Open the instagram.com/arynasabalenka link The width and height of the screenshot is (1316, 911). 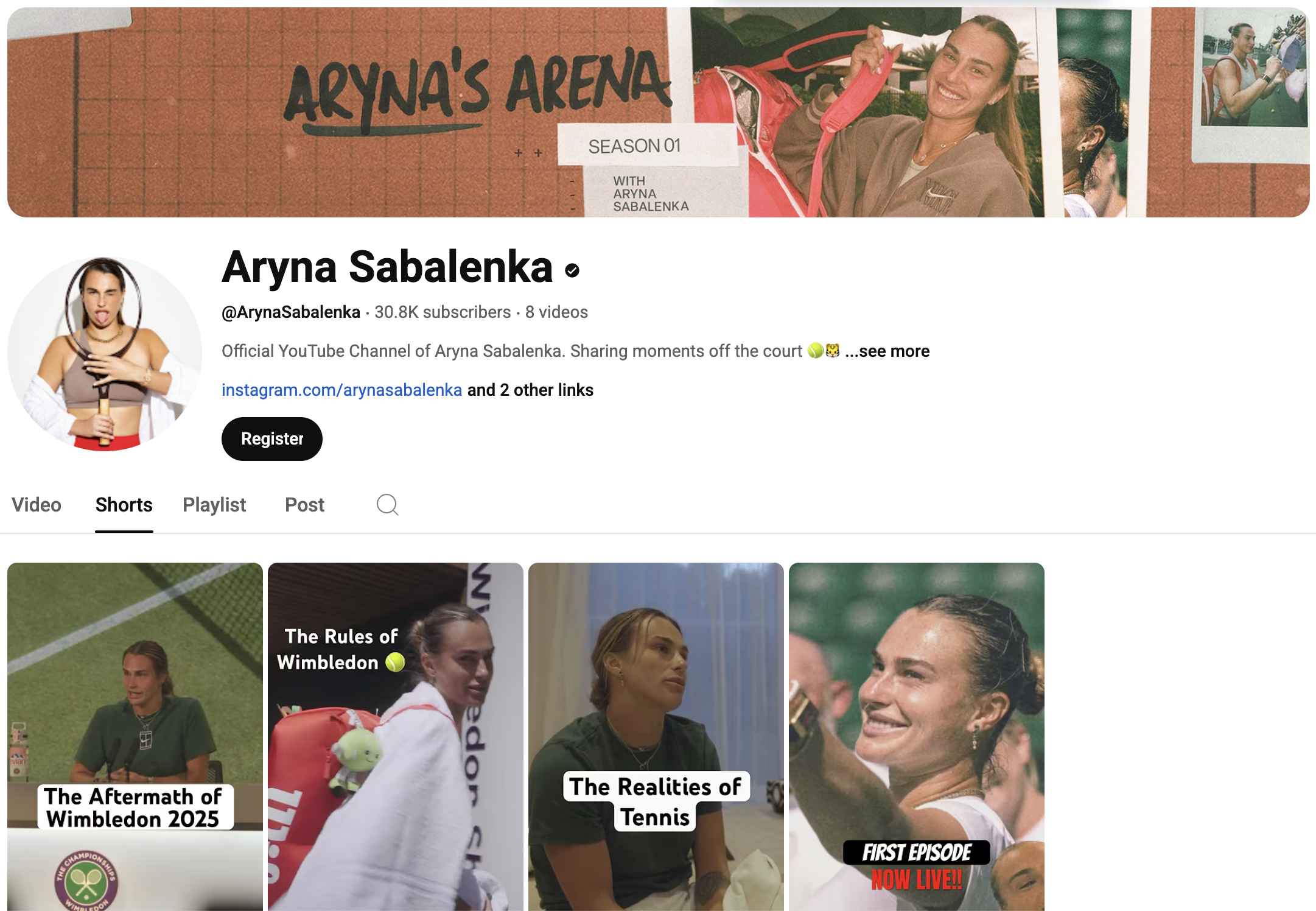point(341,390)
